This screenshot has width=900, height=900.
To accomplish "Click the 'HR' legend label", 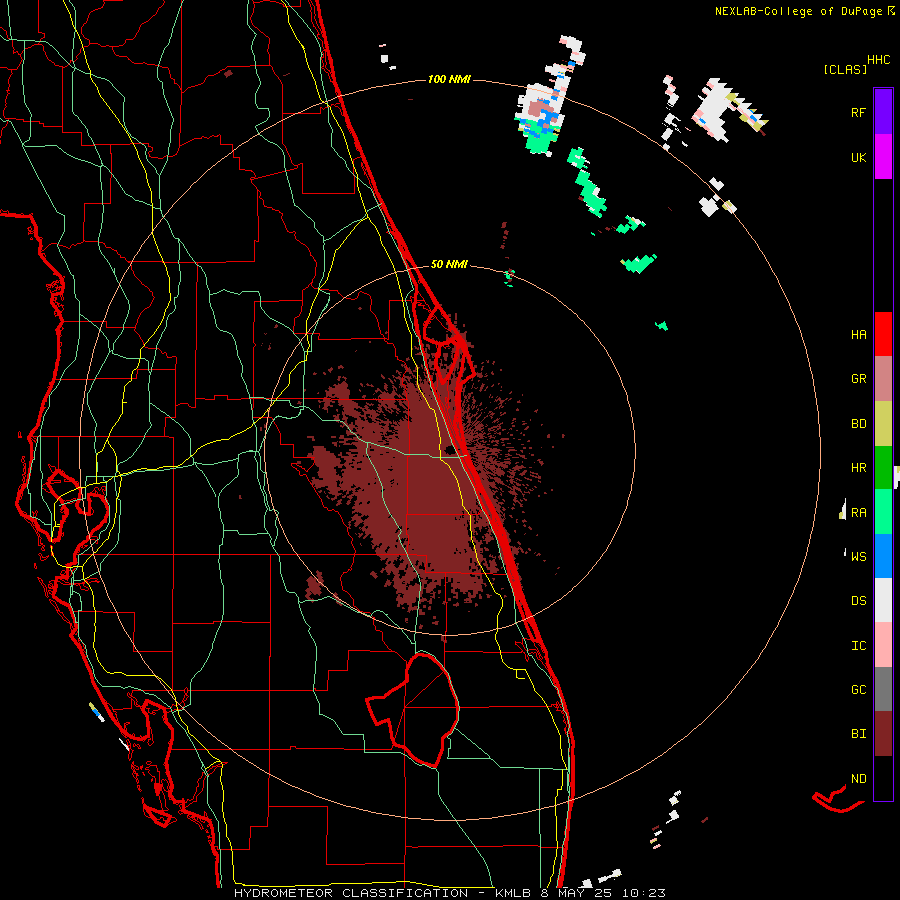I will 858,468.
